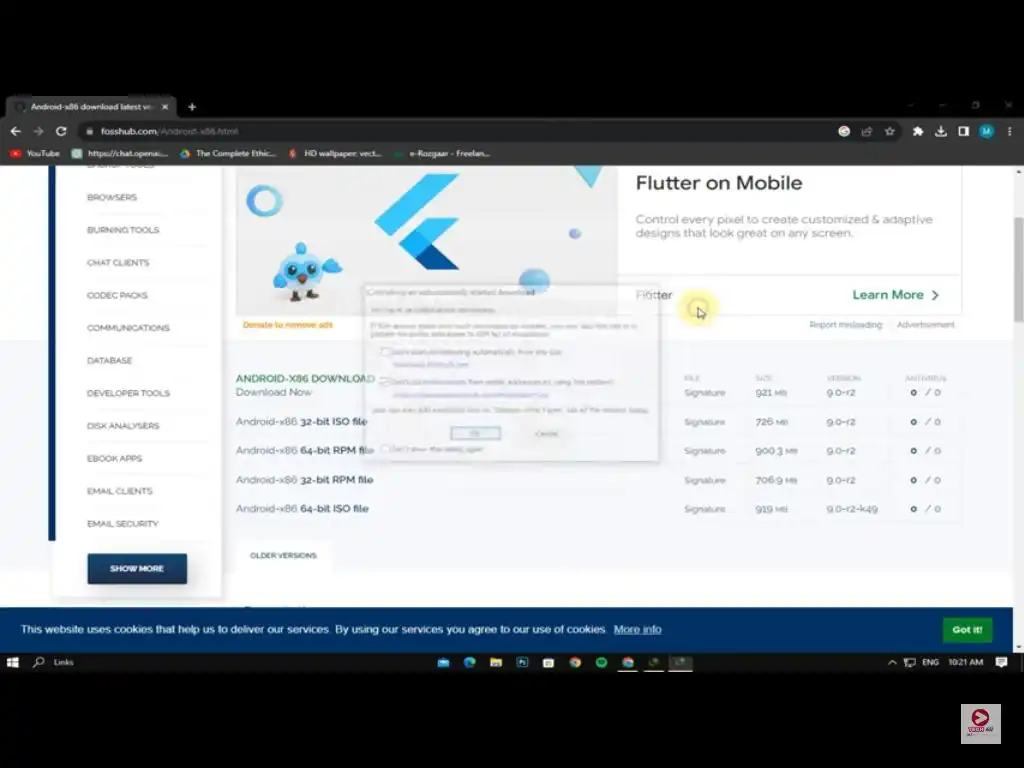1024x768 pixels.
Task: Open Spotify from the taskbar
Action: click(601, 662)
